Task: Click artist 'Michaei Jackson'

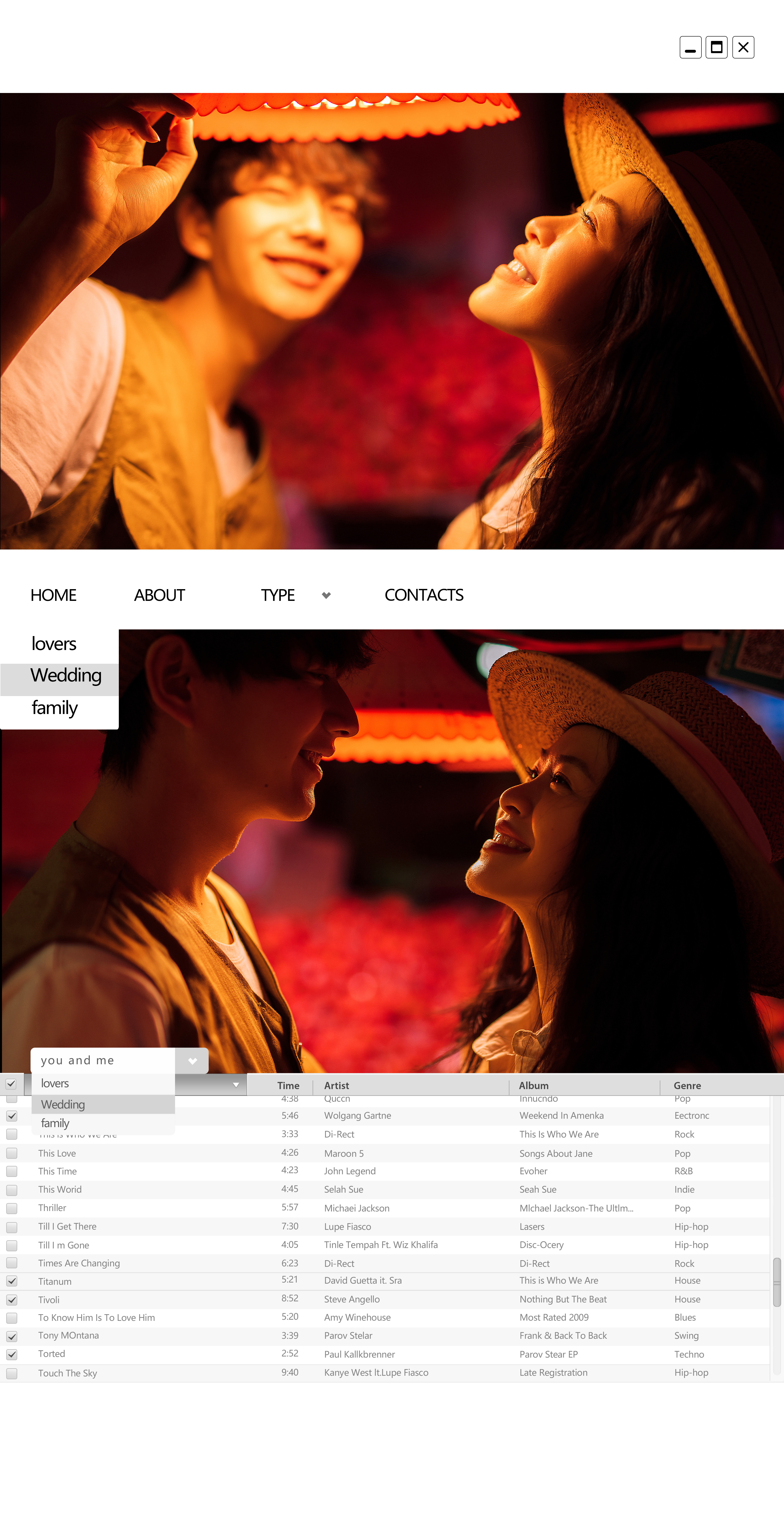Action: click(x=357, y=1208)
